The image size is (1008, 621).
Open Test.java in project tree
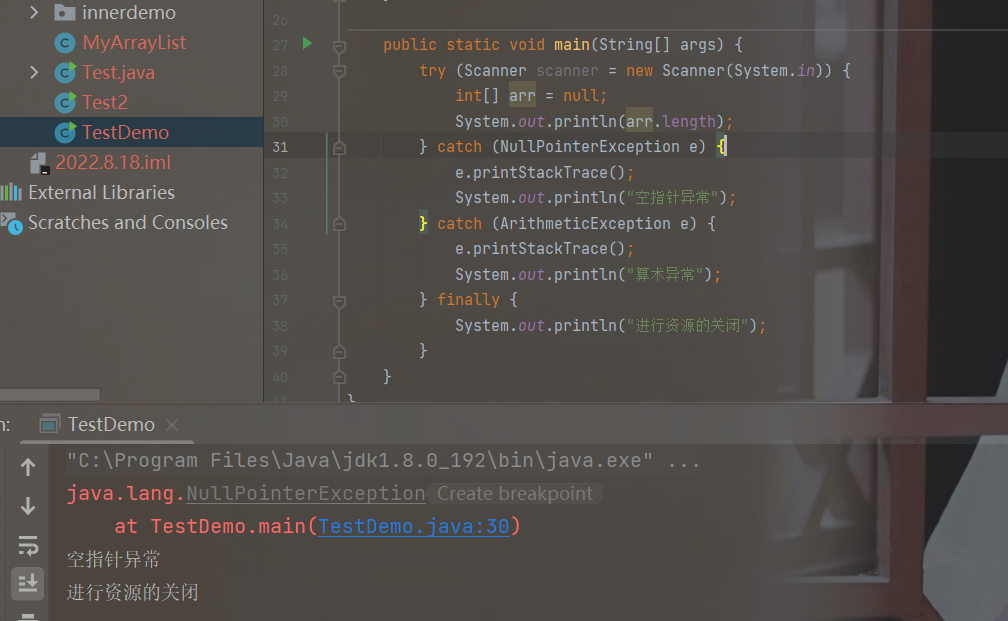(118, 72)
